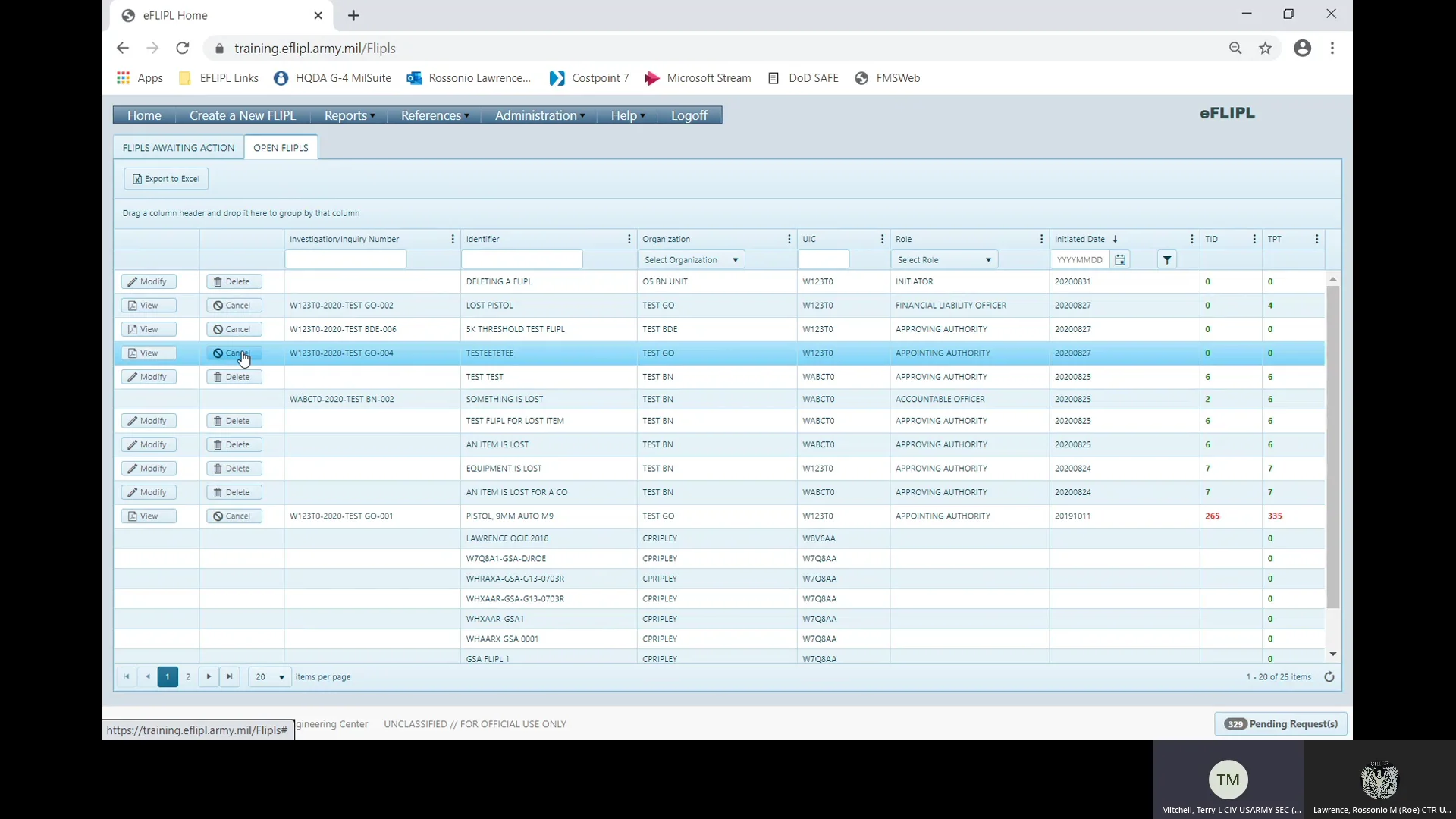Click the refresh icon near the item count
This screenshot has height=819, width=1456.
click(1330, 676)
